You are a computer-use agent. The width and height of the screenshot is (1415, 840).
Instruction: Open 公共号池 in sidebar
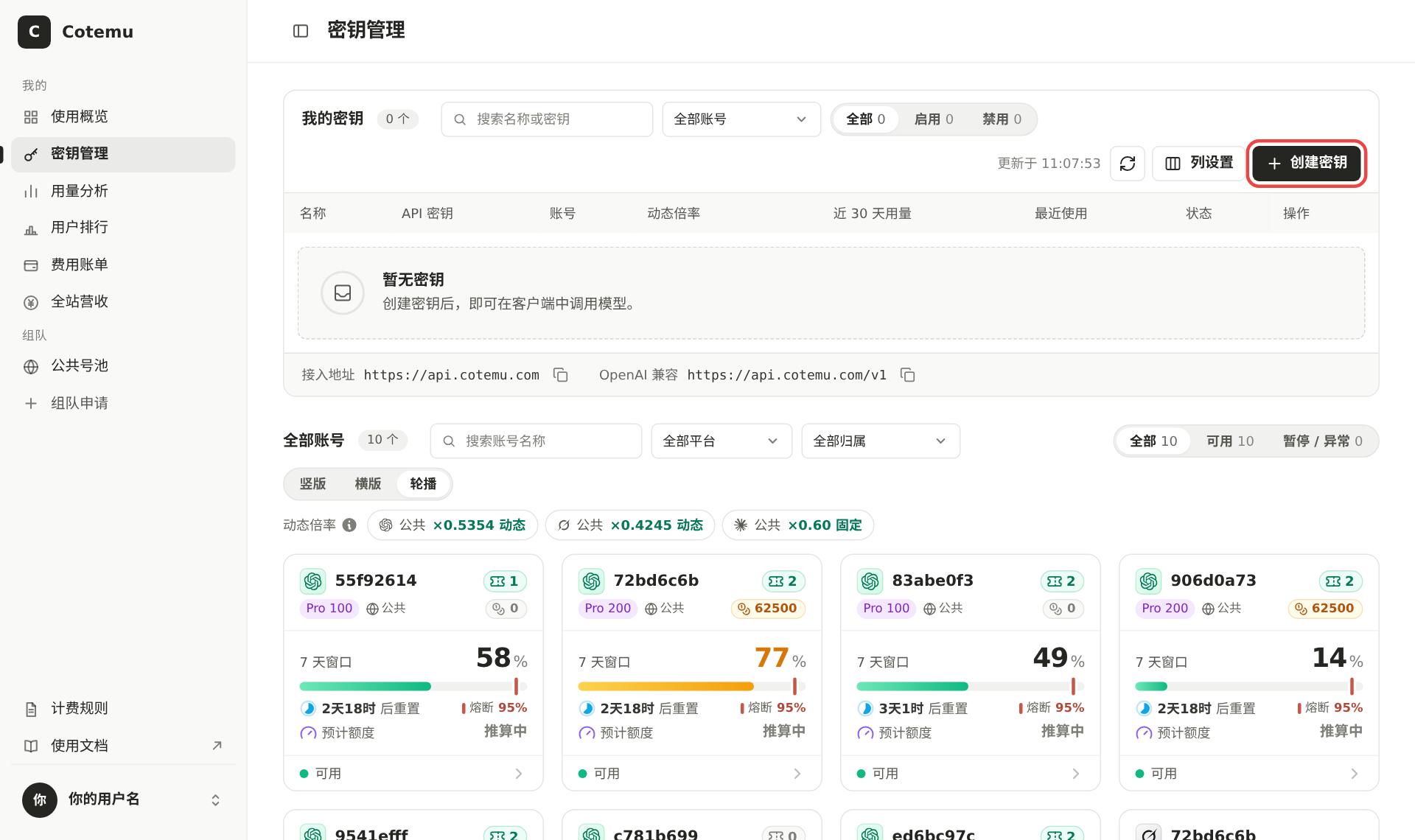[123, 366]
